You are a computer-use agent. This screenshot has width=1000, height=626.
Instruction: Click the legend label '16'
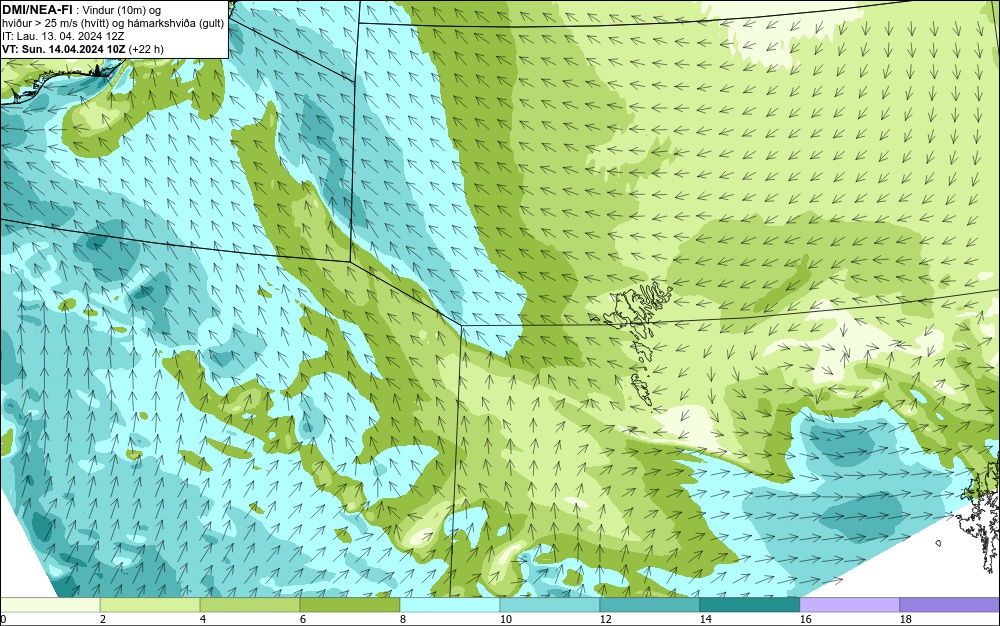pyautogui.click(x=805, y=619)
